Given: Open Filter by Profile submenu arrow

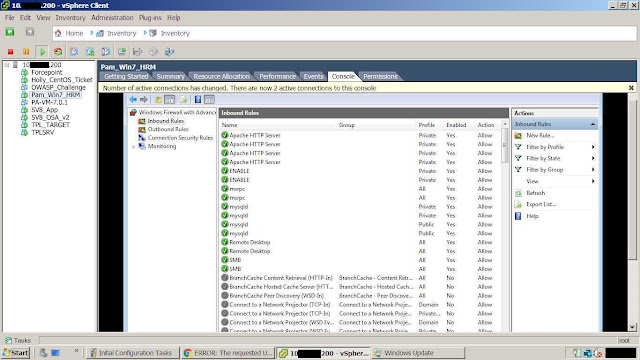Looking at the screenshot, I should click(x=593, y=147).
